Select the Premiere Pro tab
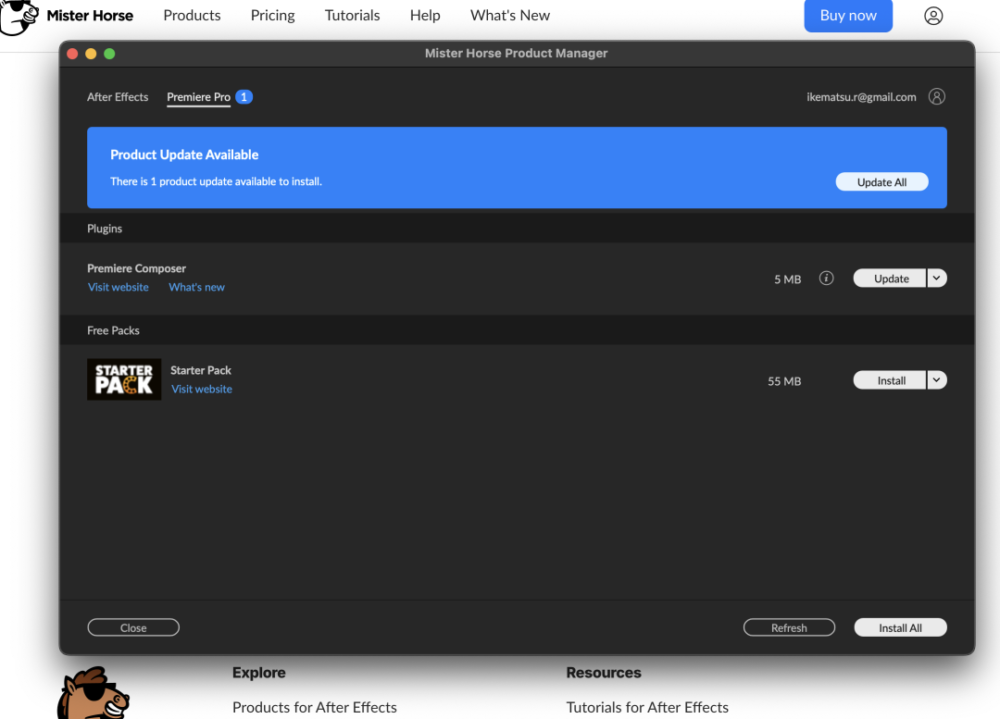Image resolution: width=1000 pixels, height=719 pixels. tap(198, 97)
